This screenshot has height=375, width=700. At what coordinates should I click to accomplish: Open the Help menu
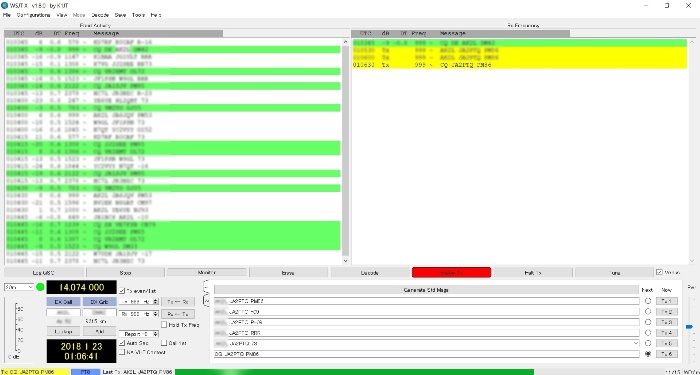point(156,15)
